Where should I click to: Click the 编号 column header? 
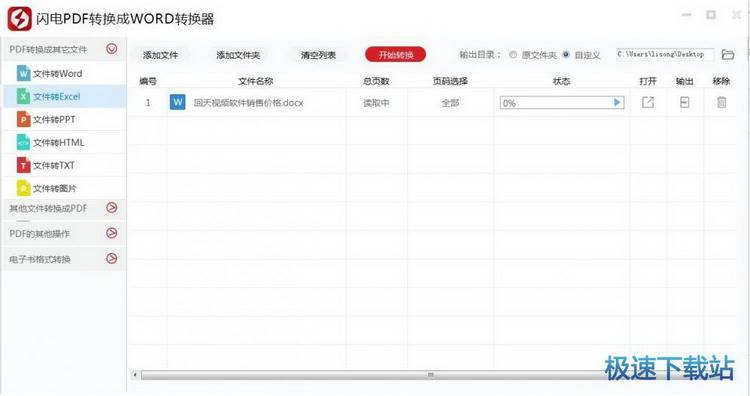148,81
